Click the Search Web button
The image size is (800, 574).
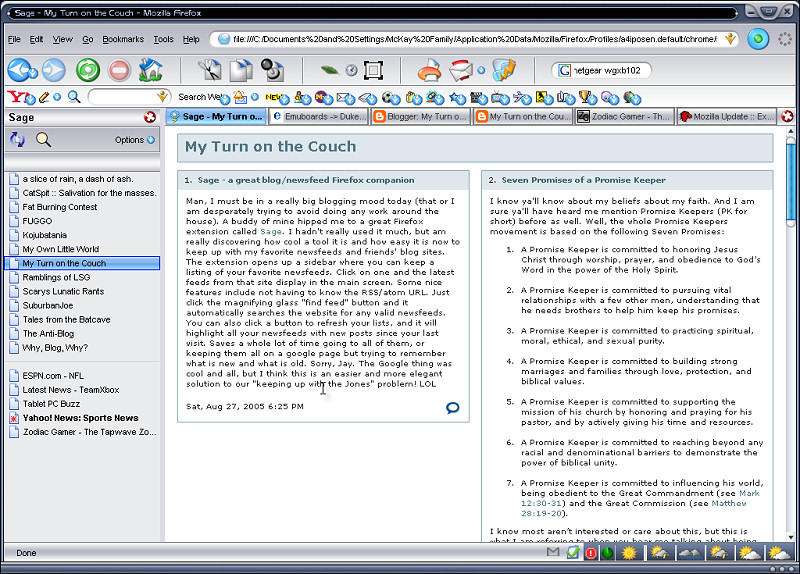199,97
